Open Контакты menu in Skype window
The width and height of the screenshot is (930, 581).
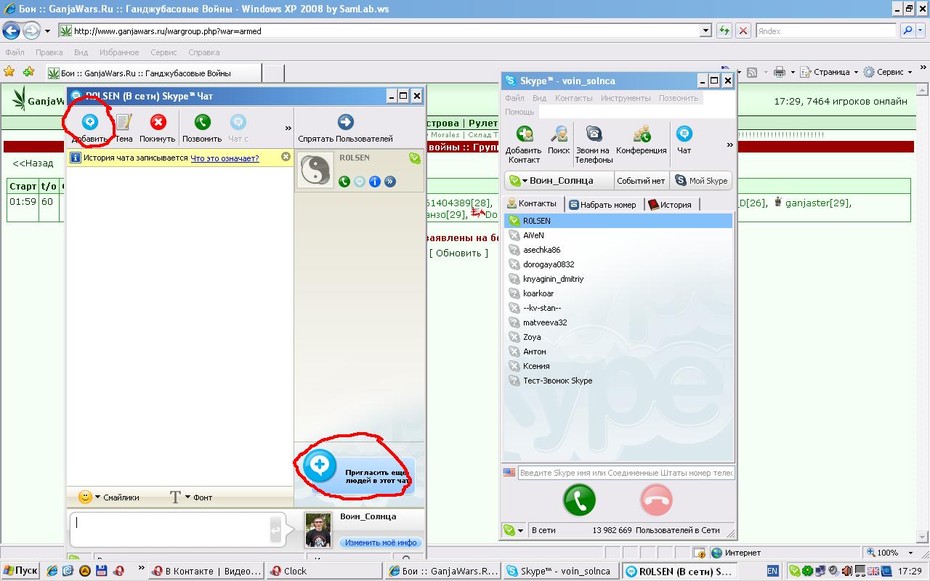[x=574, y=98]
